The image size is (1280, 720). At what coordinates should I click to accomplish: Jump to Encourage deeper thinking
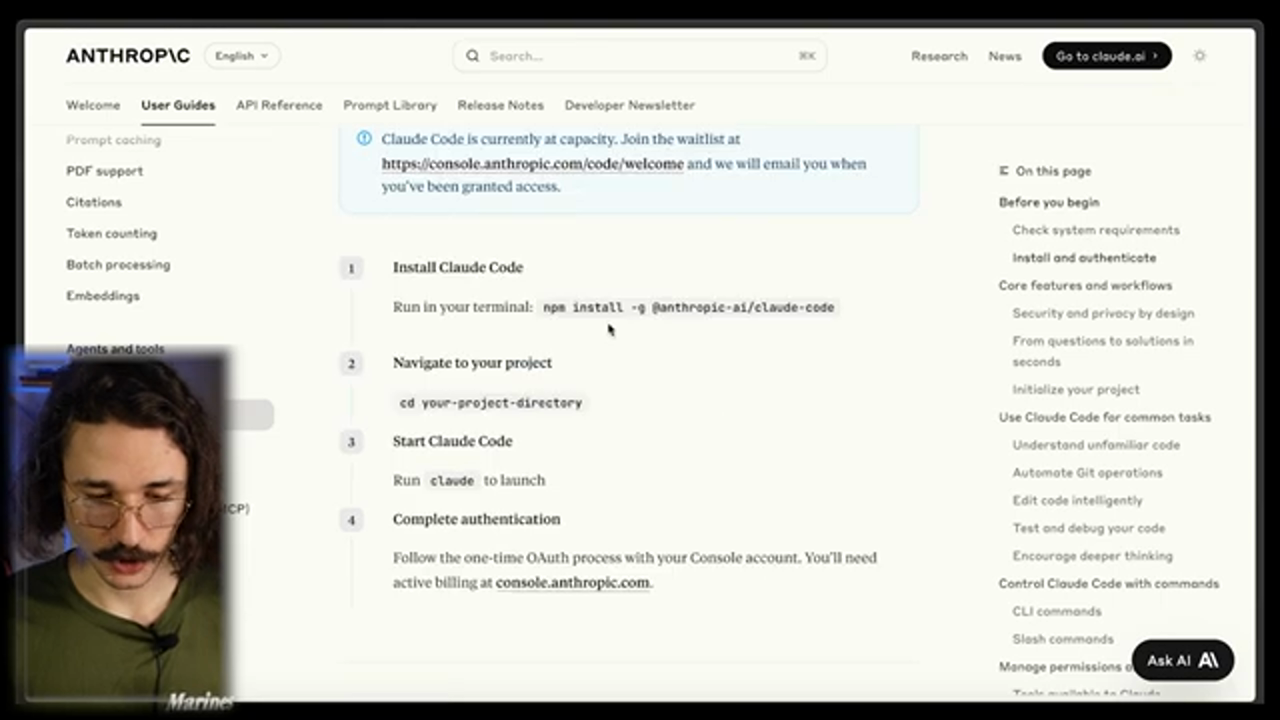point(1092,556)
